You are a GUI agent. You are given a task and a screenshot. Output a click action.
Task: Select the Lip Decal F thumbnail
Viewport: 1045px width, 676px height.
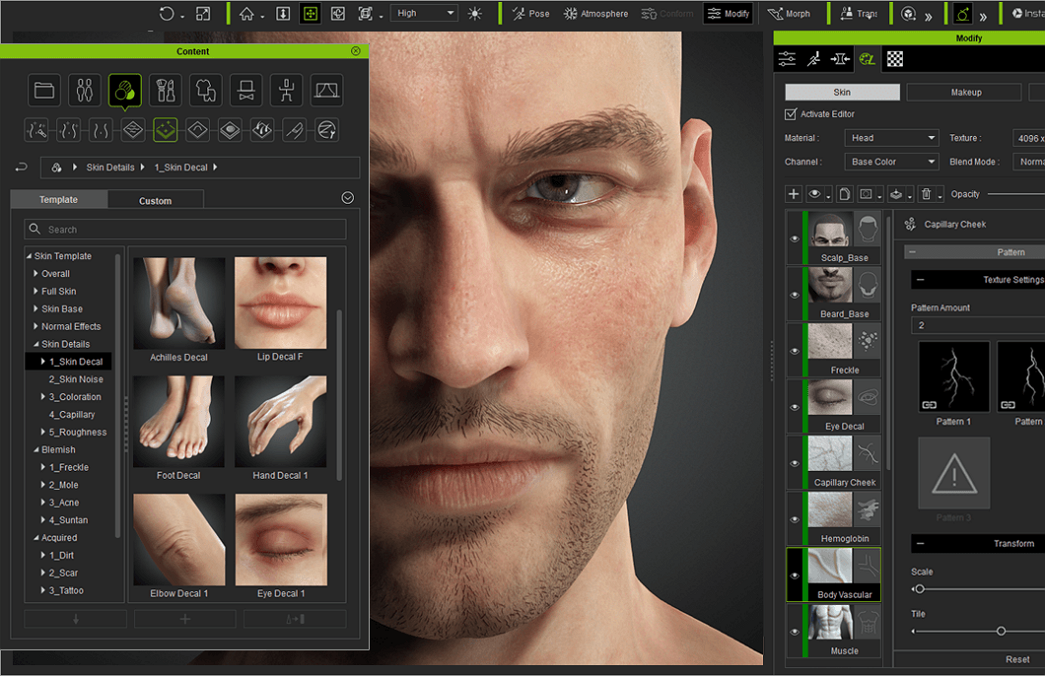(x=281, y=303)
